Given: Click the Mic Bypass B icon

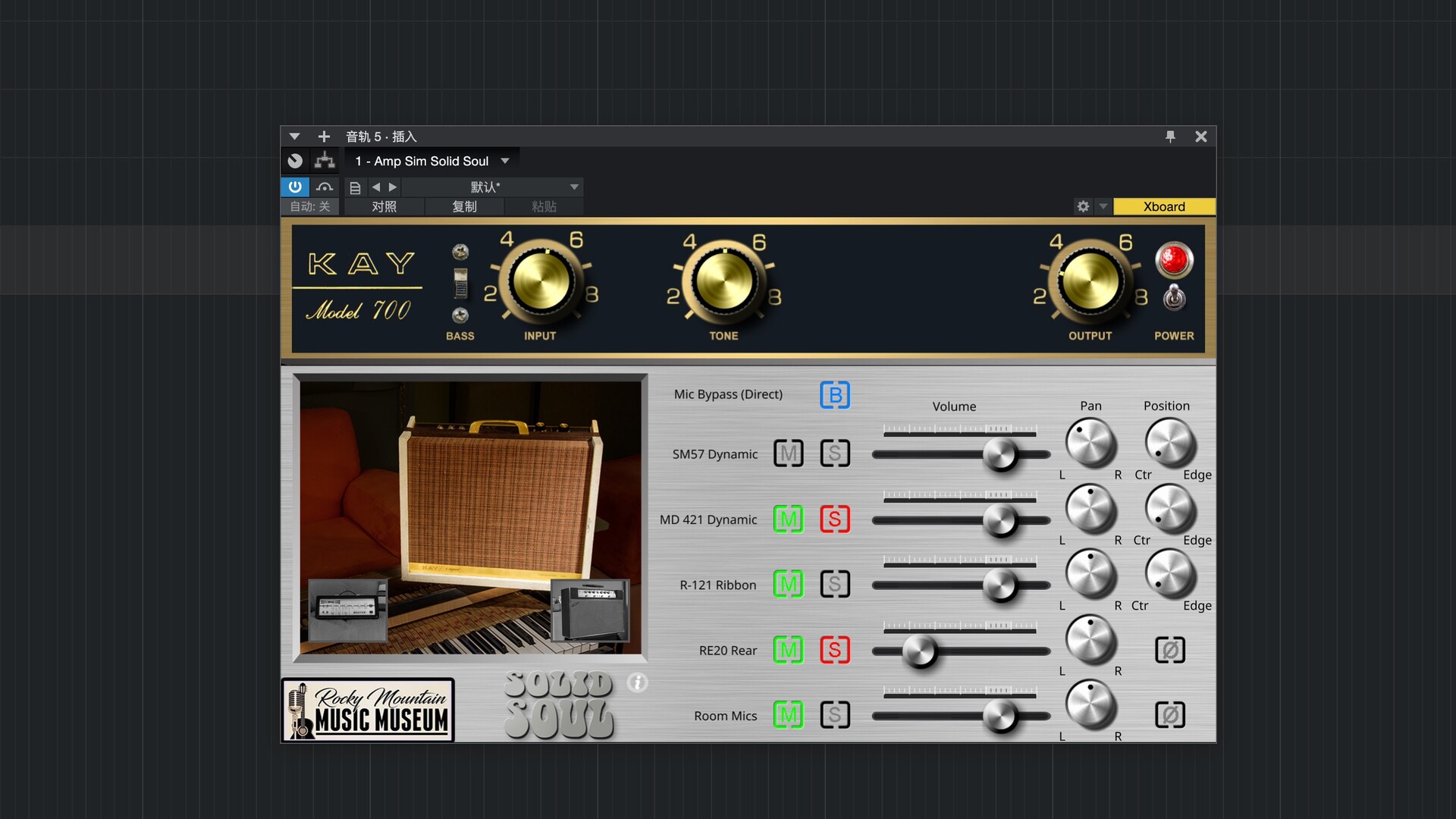Looking at the screenshot, I should coord(834,395).
